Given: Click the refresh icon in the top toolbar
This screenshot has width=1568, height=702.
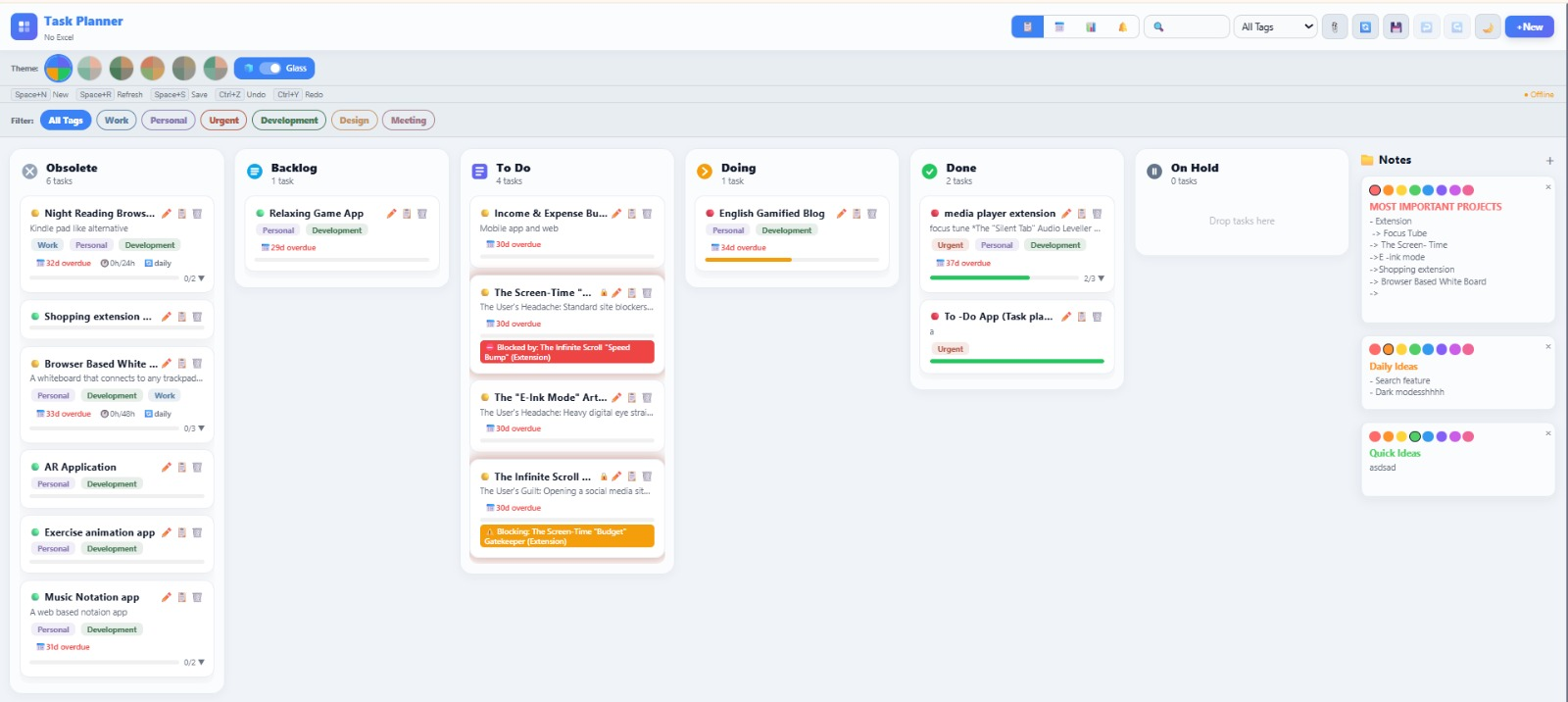Looking at the screenshot, I should pos(1365,27).
